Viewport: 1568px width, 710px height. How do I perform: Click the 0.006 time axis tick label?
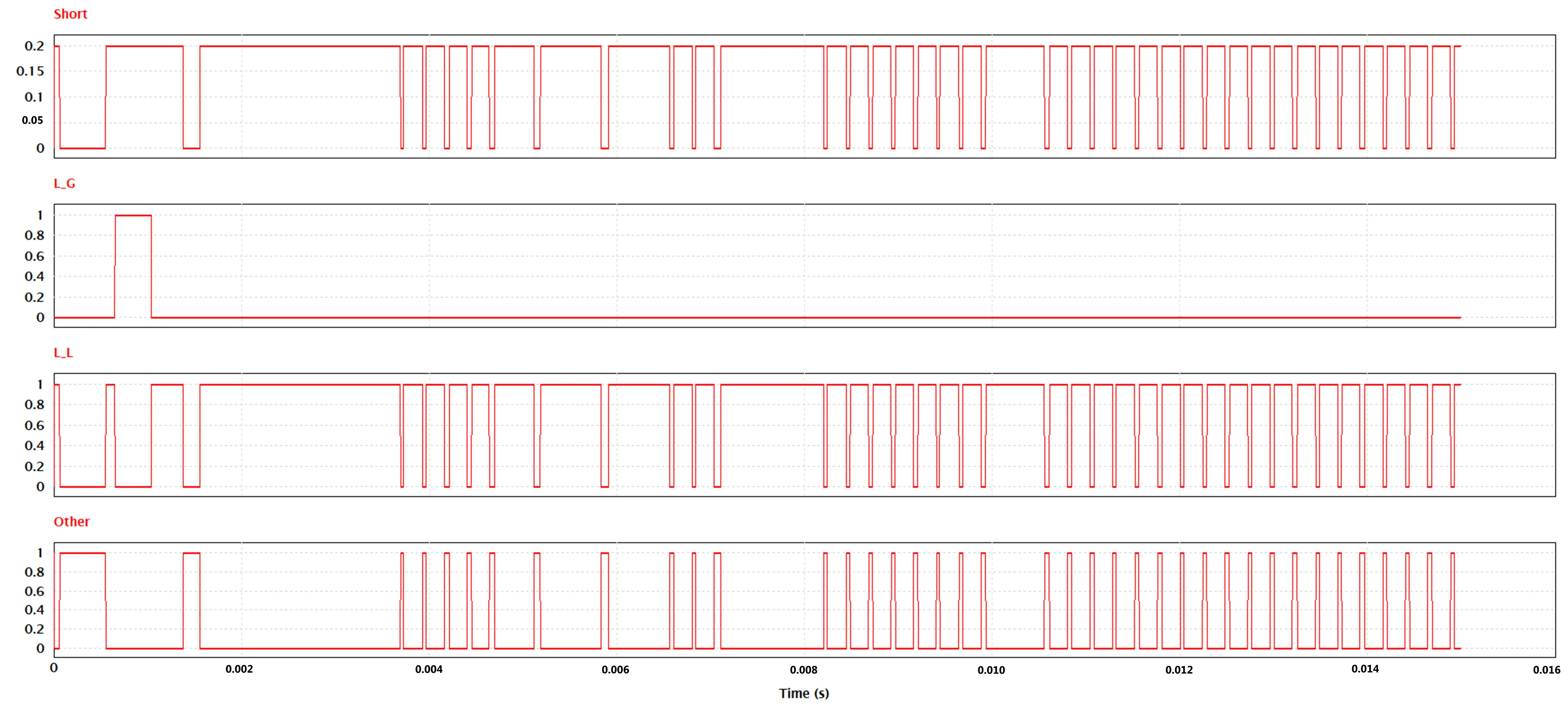(x=615, y=670)
